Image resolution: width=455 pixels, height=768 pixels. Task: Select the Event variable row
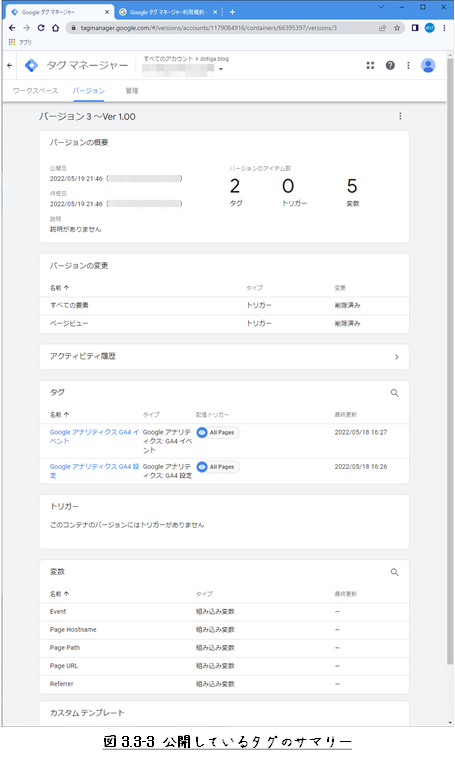[x=224, y=612]
